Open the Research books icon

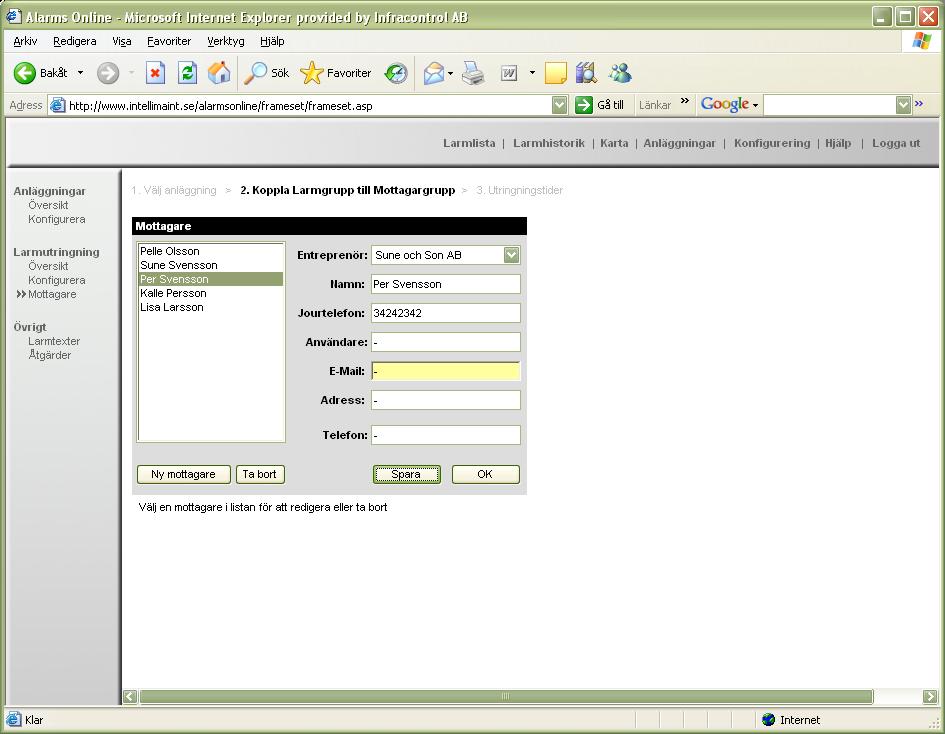pyautogui.click(x=586, y=73)
